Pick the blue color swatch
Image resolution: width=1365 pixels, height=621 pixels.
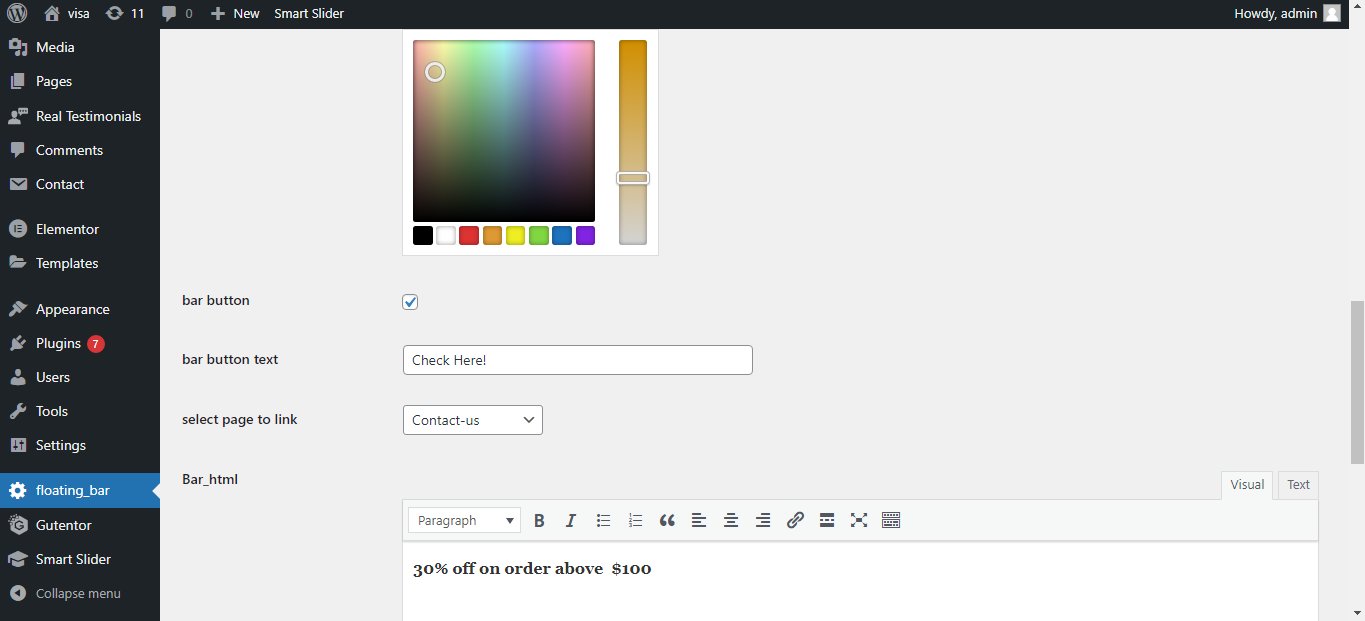[562, 236]
